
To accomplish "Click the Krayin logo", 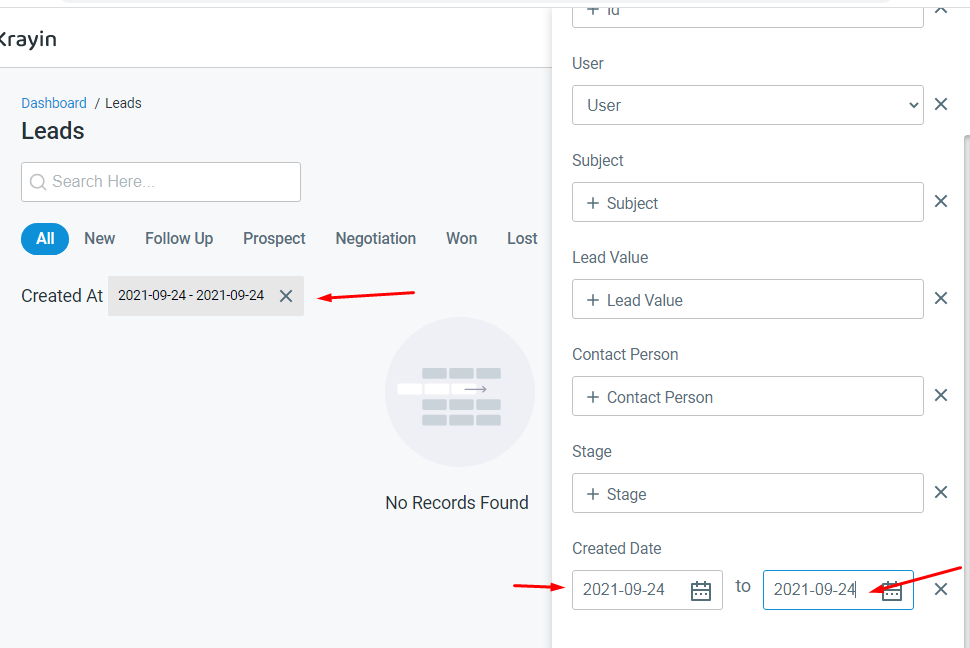I will coord(28,39).
